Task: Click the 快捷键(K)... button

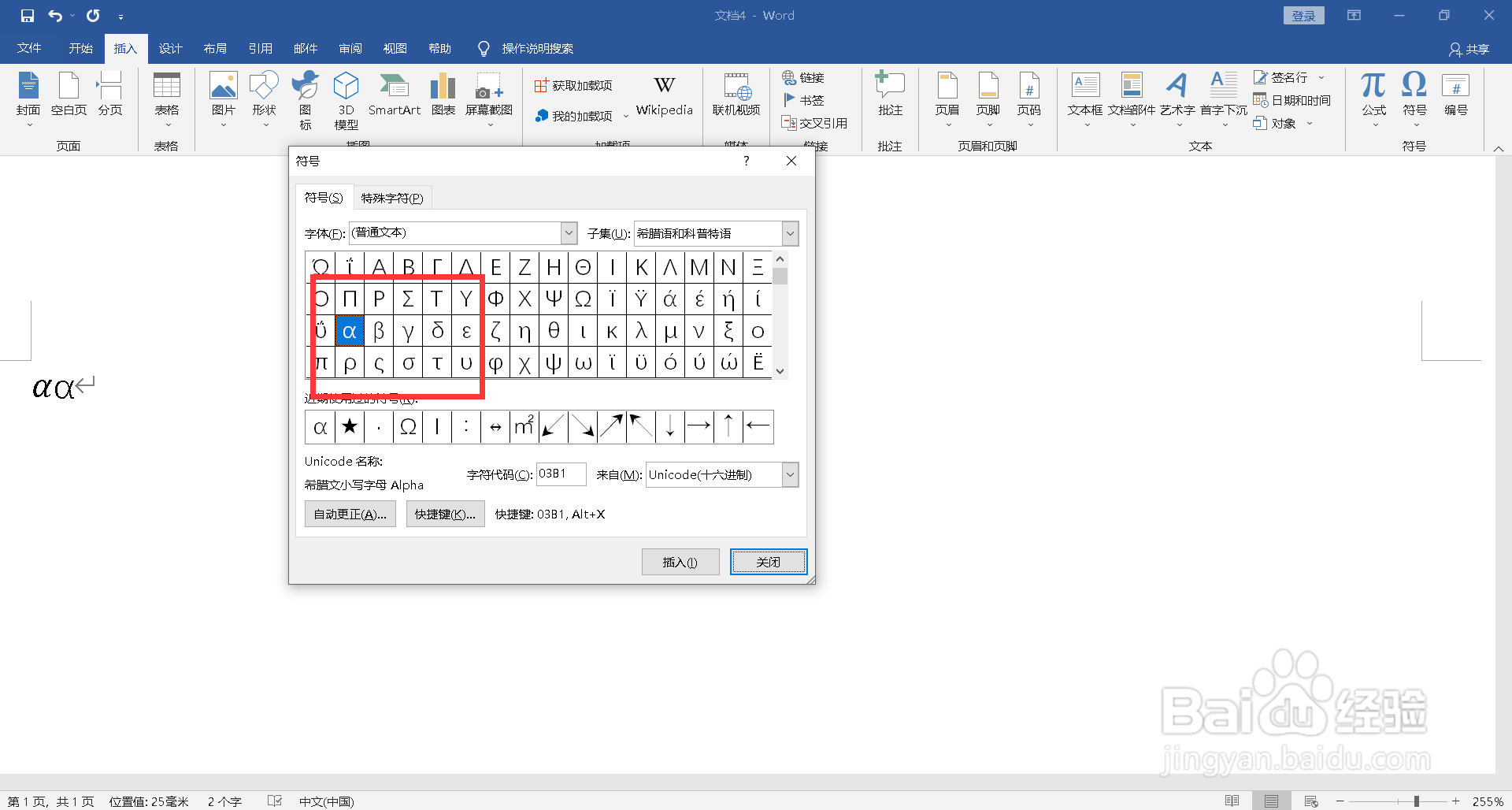Action: pyautogui.click(x=445, y=514)
